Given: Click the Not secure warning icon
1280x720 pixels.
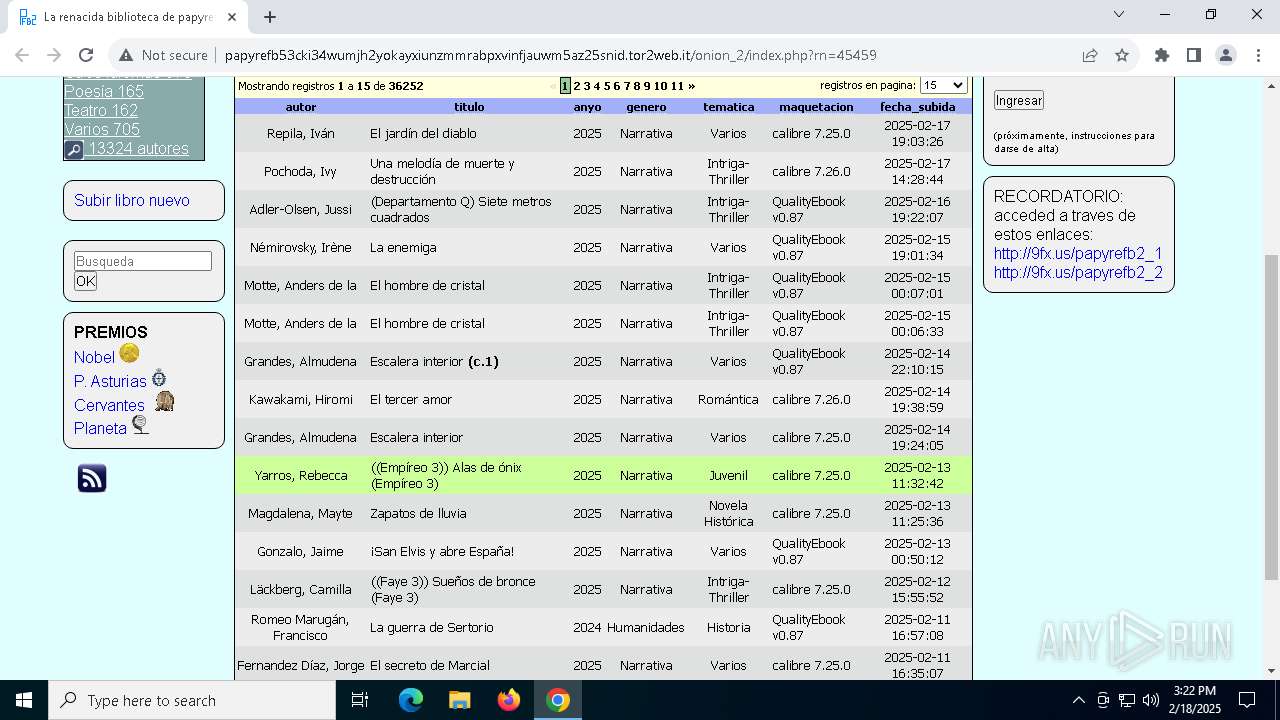Looking at the screenshot, I should click(x=126, y=55).
